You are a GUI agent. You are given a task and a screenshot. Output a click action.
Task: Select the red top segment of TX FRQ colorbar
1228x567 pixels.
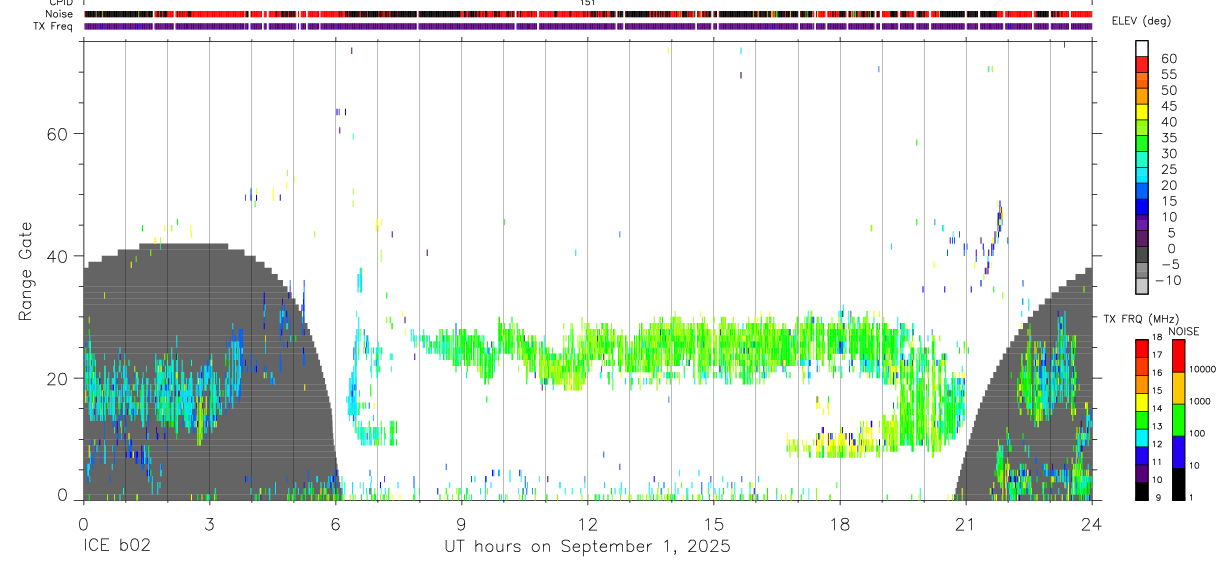(x=1142, y=349)
